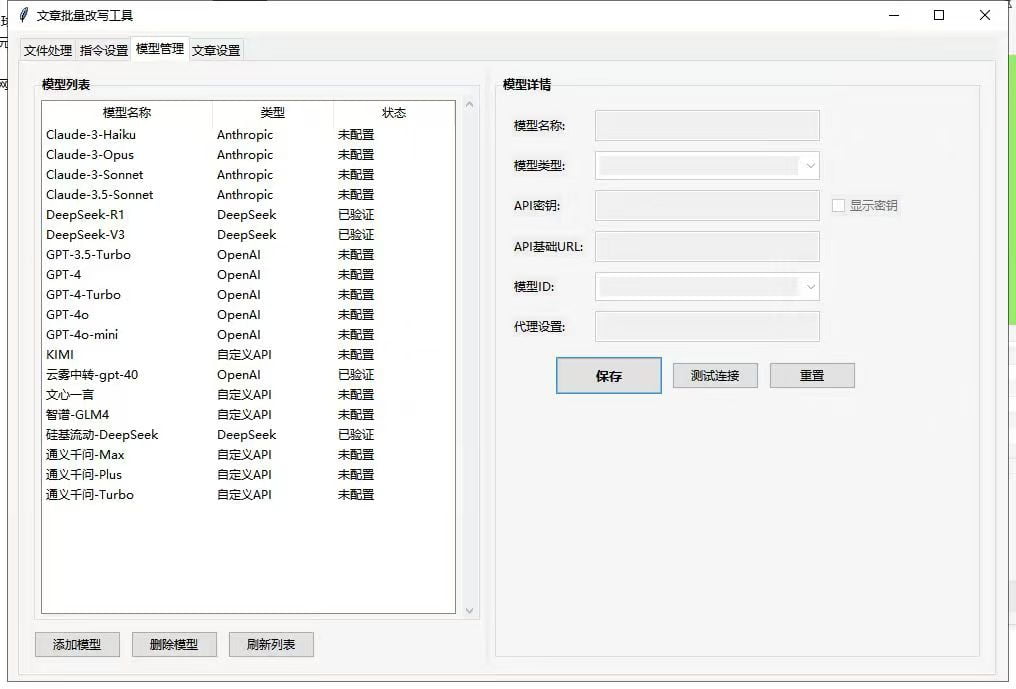
Task: Click the 刷新列表 button
Action: point(271,644)
